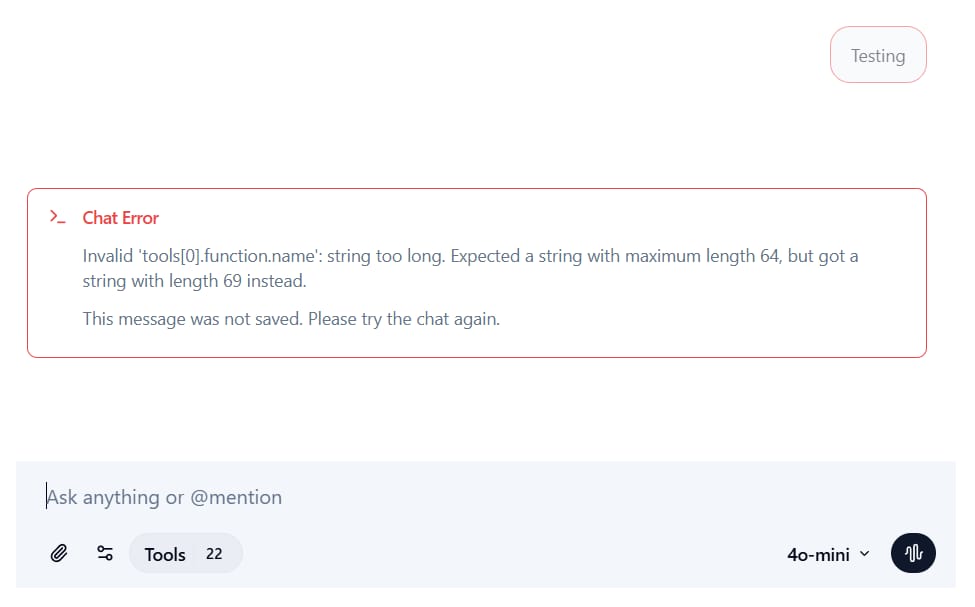Viewport: 975px width, 607px height.
Task: Click the 'string with length 69 instead' line
Action: (194, 281)
